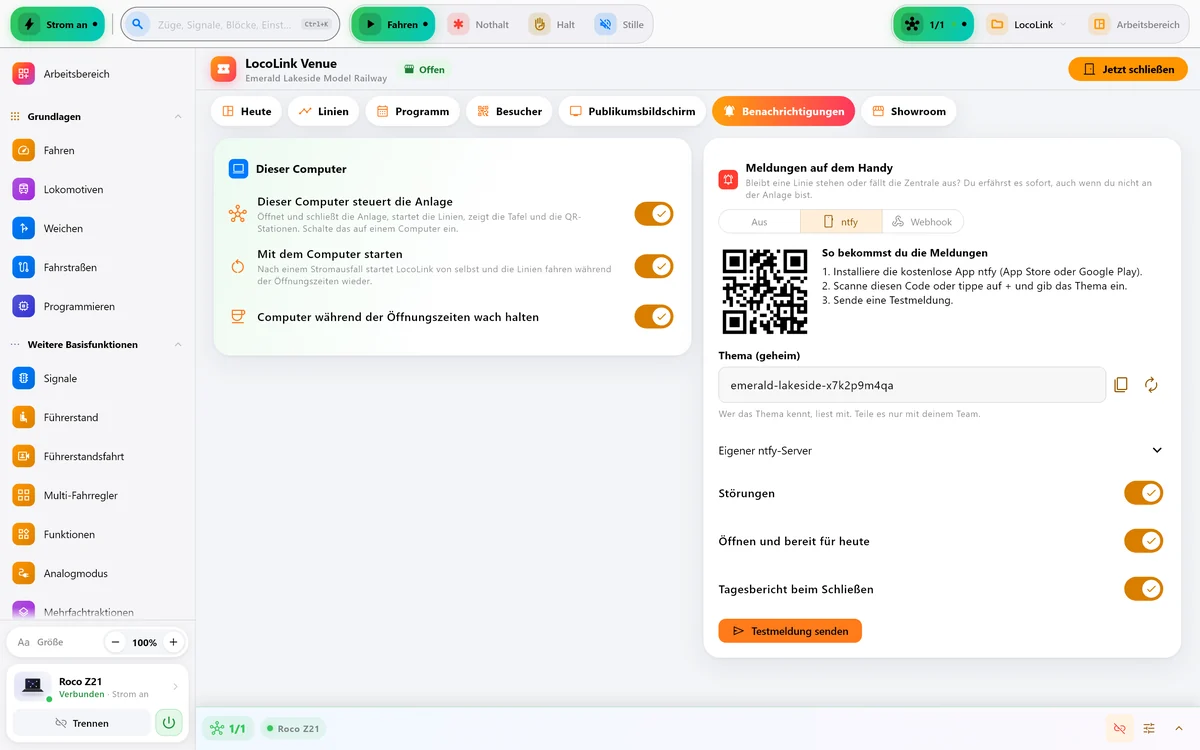Select Aus notification mode
Image resolution: width=1200 pixels, height=750 pixels.
click(x=760, y=222)
